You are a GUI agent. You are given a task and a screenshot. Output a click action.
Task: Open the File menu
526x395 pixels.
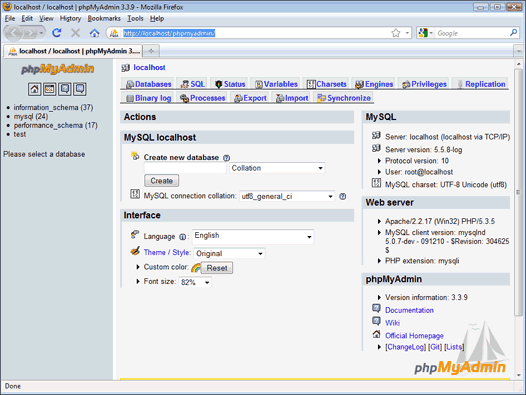[x=10, y=18]
